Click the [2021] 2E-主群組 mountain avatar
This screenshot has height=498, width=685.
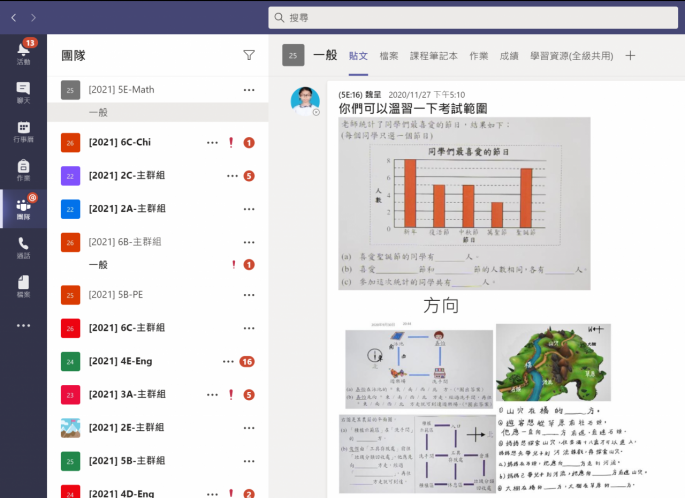click(70, 428)
